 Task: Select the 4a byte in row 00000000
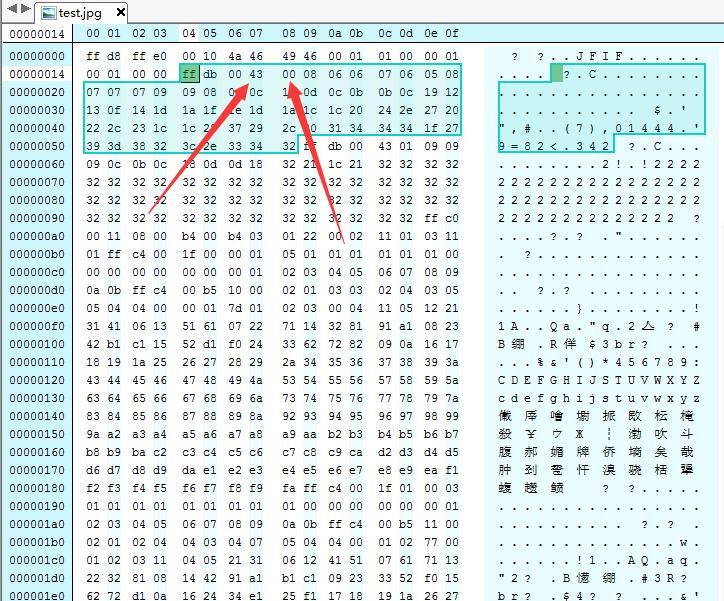click(235, 56)
